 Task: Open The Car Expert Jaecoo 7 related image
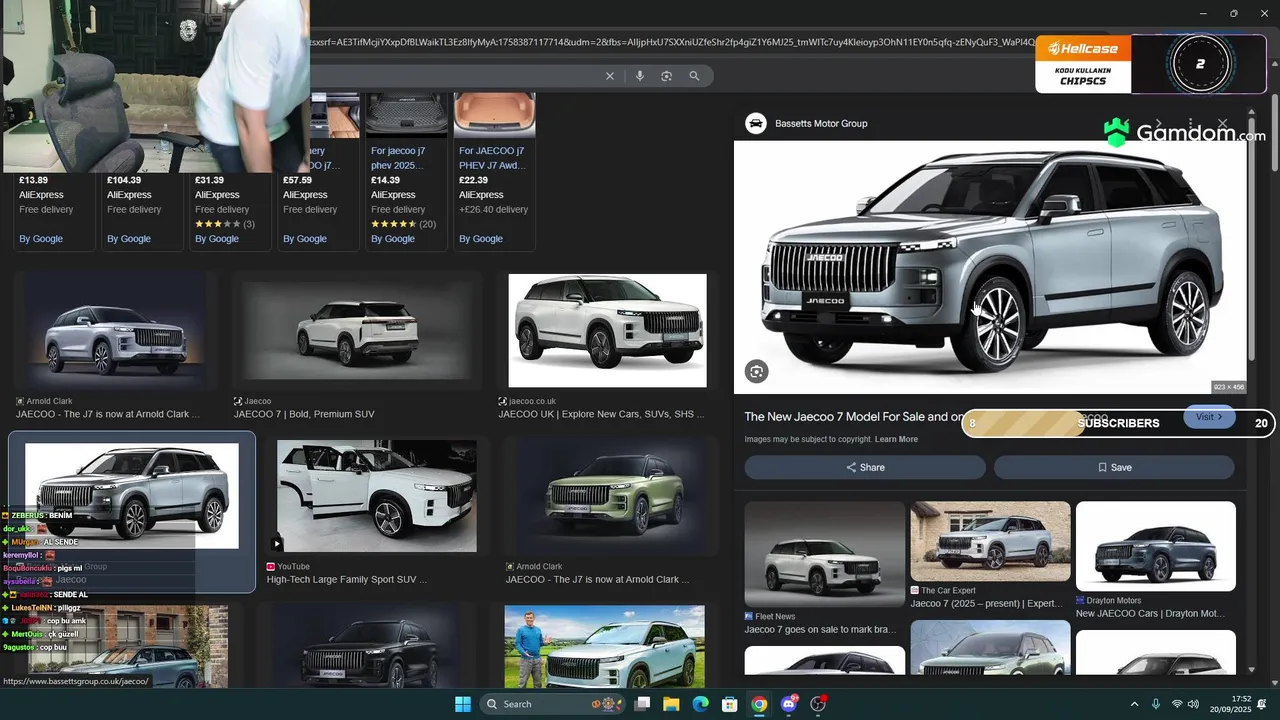click(990, 541)
